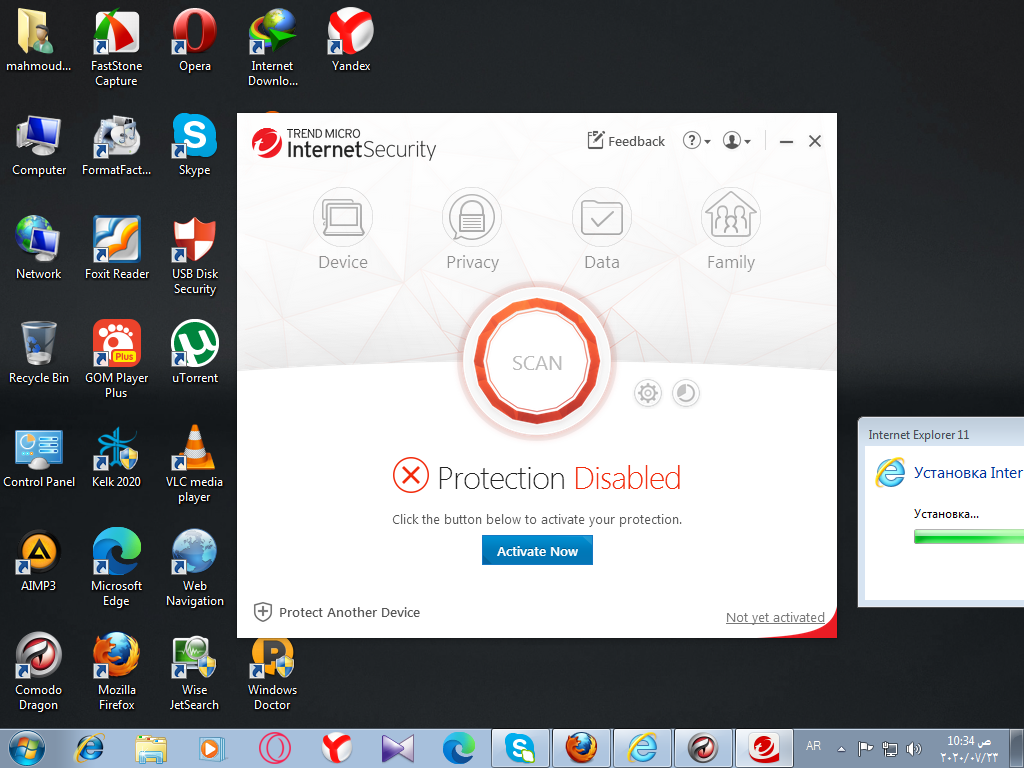The image size is (1024, 768).
Task: Switch to Comodo Dragon taskbar button
Action: pyautogui.click(x=703, y=748)
